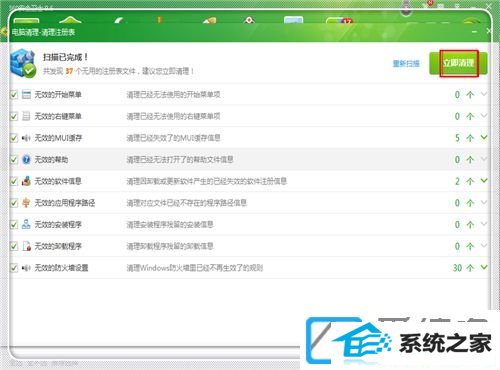This screenshot has height=370, width=500.
Task: Click the software icon beside 无效的软件信息
Action: pyautogui.click(x=26, y=181)
